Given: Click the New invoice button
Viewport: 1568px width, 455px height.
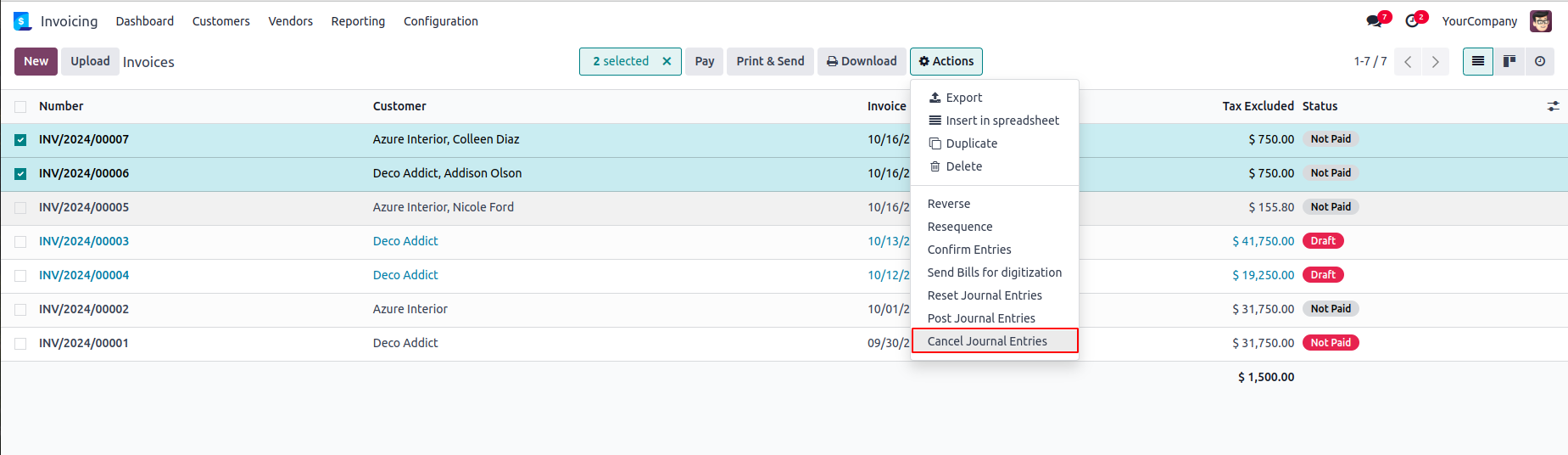Looking at the screenshot, I should pos(36,61).
